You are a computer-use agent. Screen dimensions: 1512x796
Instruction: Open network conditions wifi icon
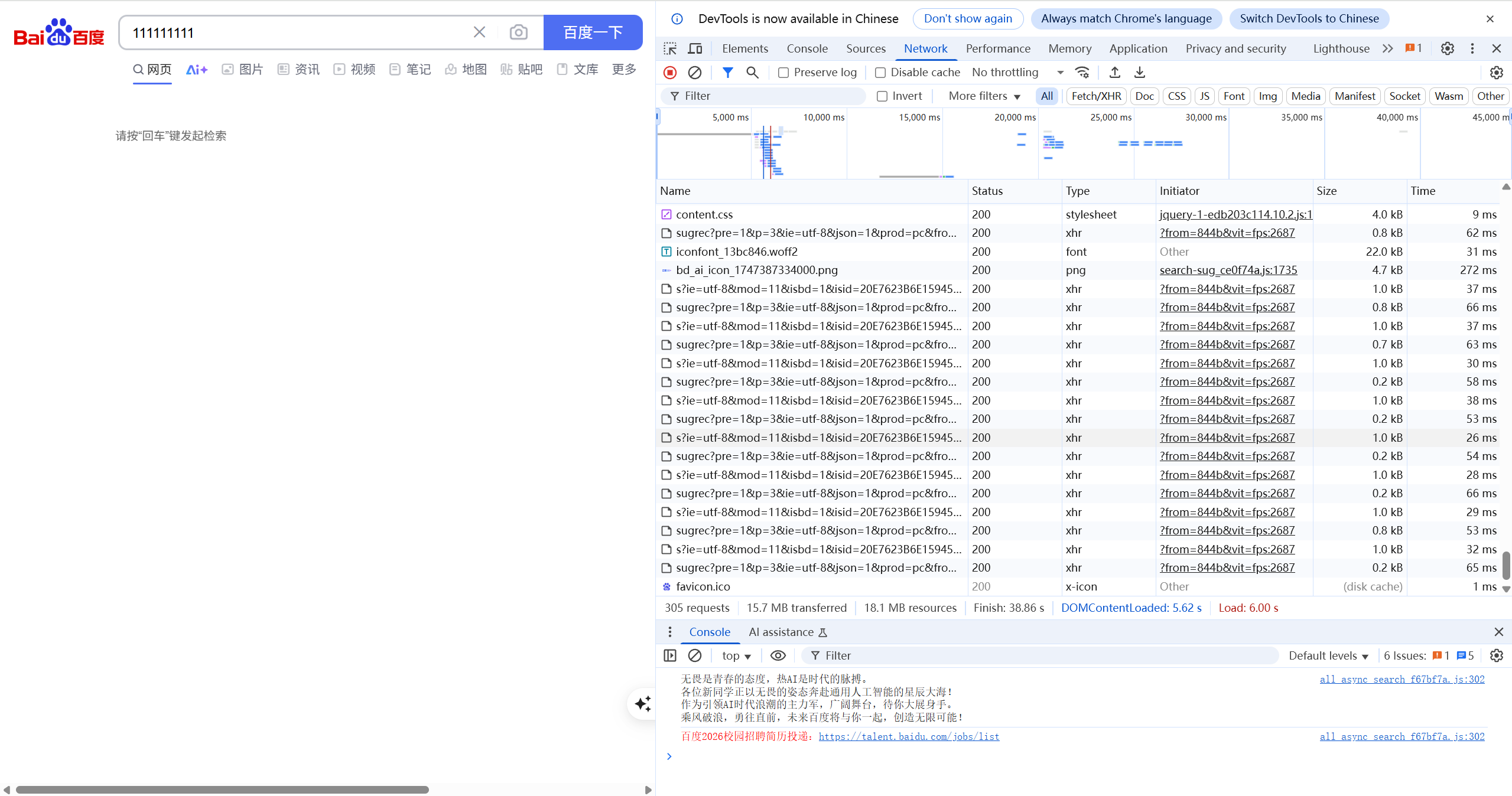coord(1082,73)
